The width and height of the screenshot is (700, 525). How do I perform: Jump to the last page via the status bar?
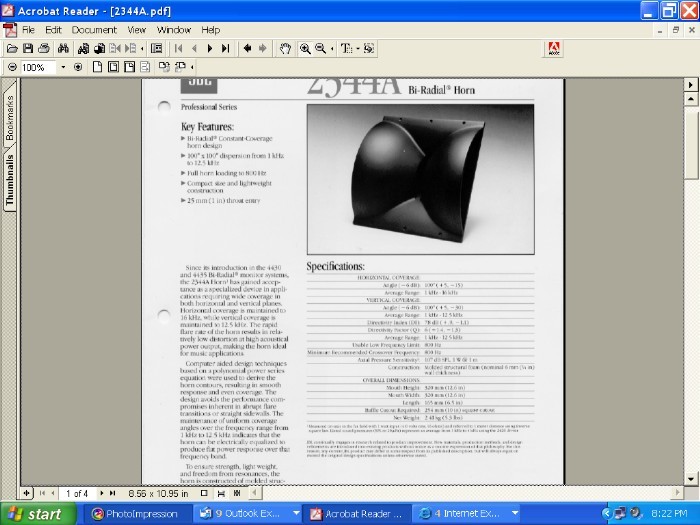(x=112, y=493)
